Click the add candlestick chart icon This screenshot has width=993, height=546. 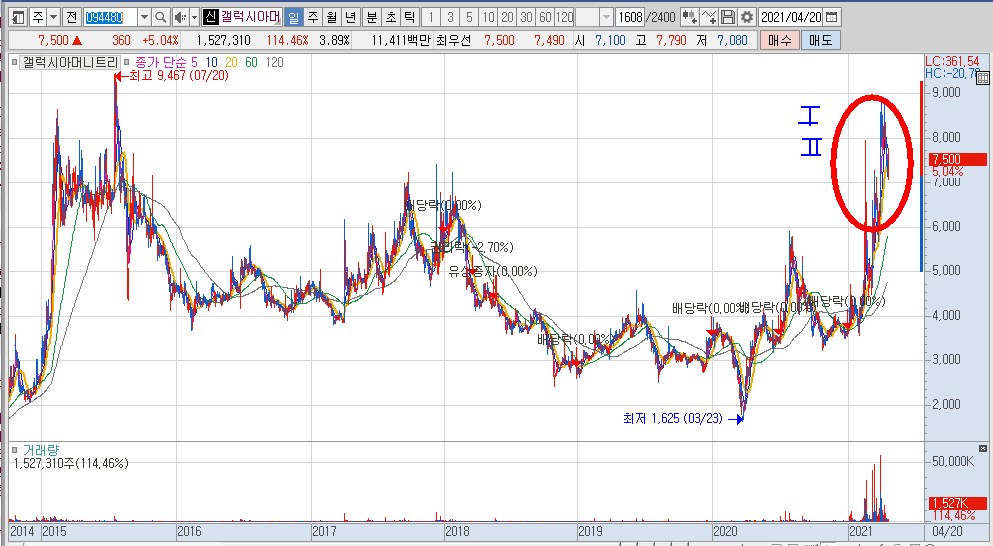pos(689,17)
